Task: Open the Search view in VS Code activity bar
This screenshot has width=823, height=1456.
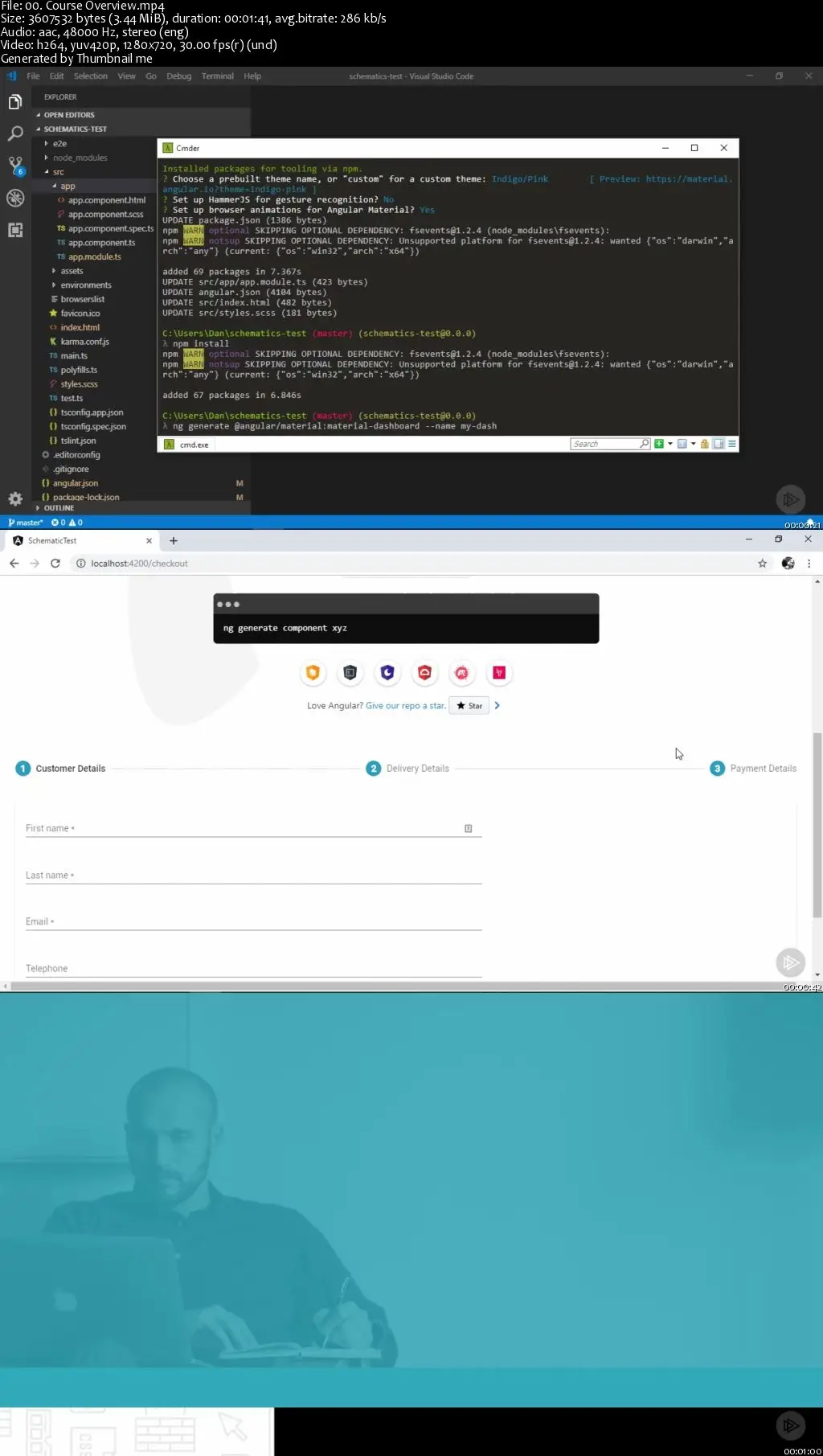Action: (14, 133)
